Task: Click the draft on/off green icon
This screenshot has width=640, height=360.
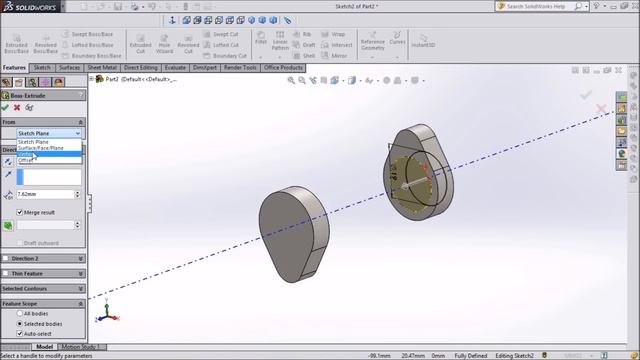Action: coord(8,225)
